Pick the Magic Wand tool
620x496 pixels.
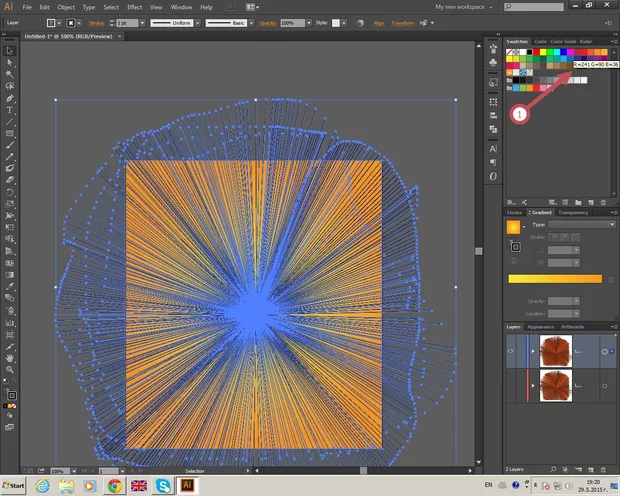coord(10,74)
